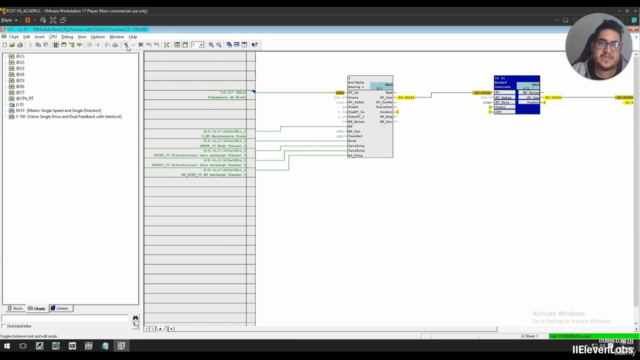This screenshot has width=640, height=360.
Task: Select the LI 01 open chart in tree
Action: pos(17,104)
